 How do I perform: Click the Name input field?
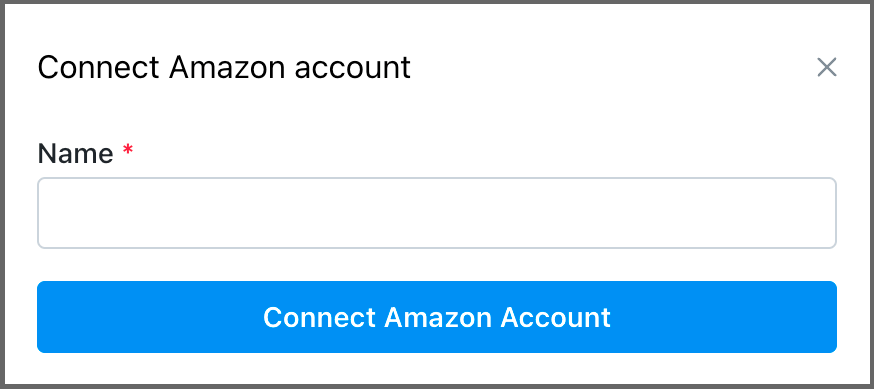pyautogui.click(x=436, y=213)
